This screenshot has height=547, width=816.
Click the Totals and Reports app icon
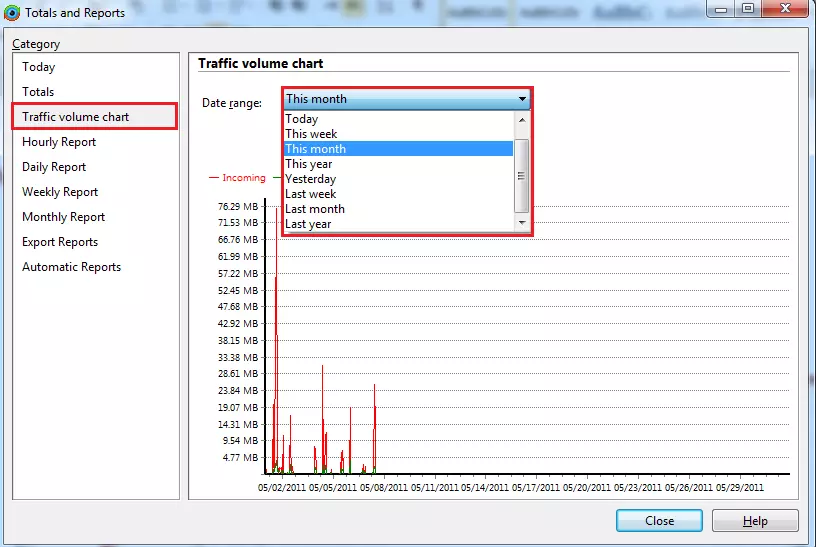11,12
